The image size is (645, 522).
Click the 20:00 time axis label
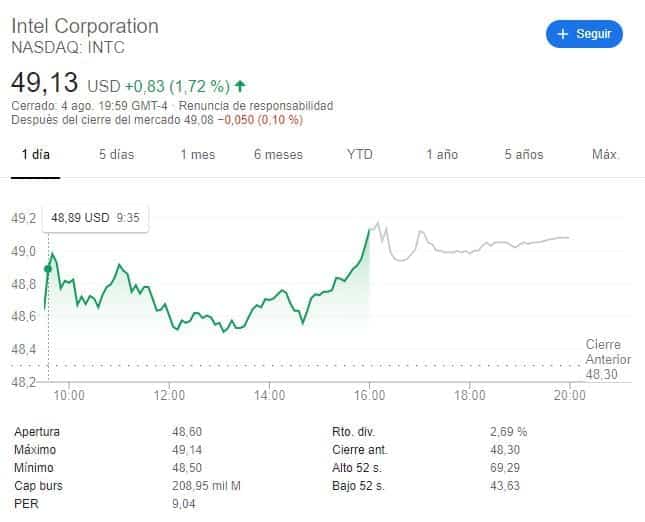pyautogui.click(x=570, y=395)
